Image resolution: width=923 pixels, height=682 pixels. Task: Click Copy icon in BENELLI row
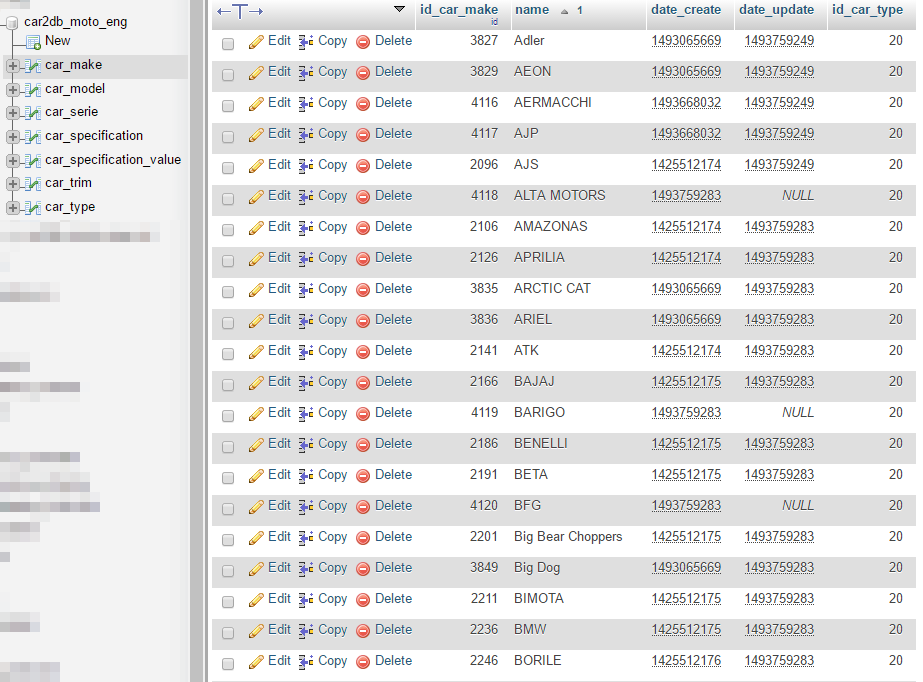pyautogui.click(x=306, y=444)
